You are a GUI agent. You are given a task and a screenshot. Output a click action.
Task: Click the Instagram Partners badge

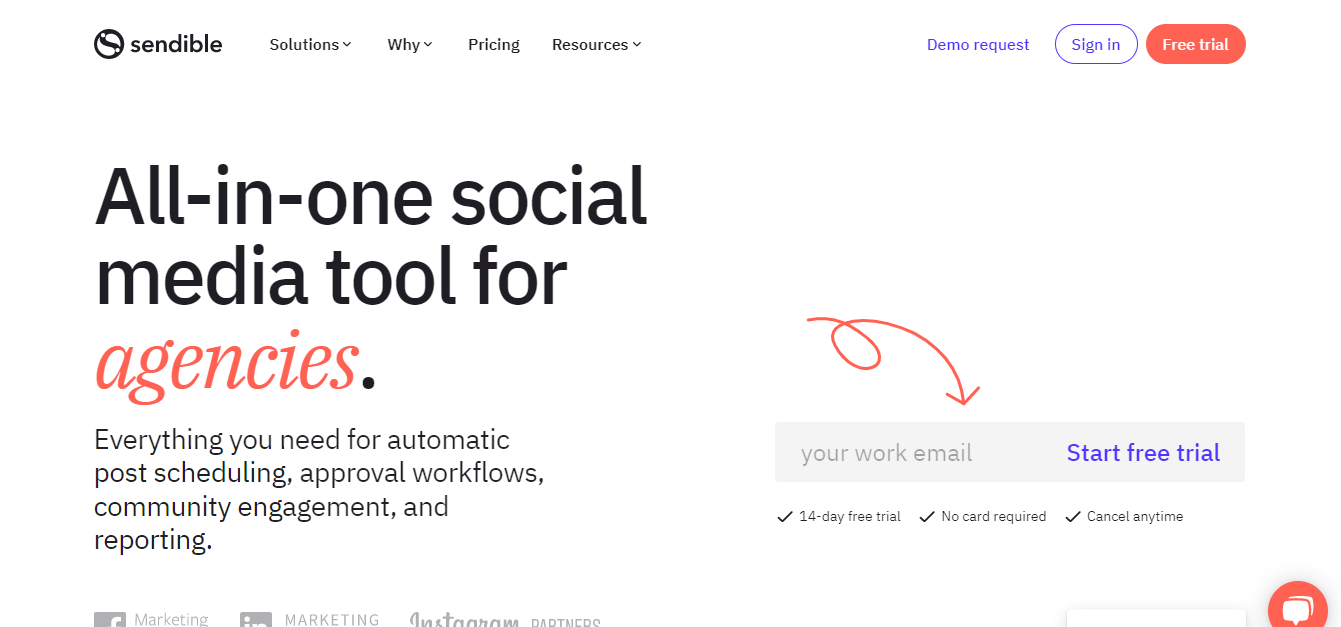505,620
